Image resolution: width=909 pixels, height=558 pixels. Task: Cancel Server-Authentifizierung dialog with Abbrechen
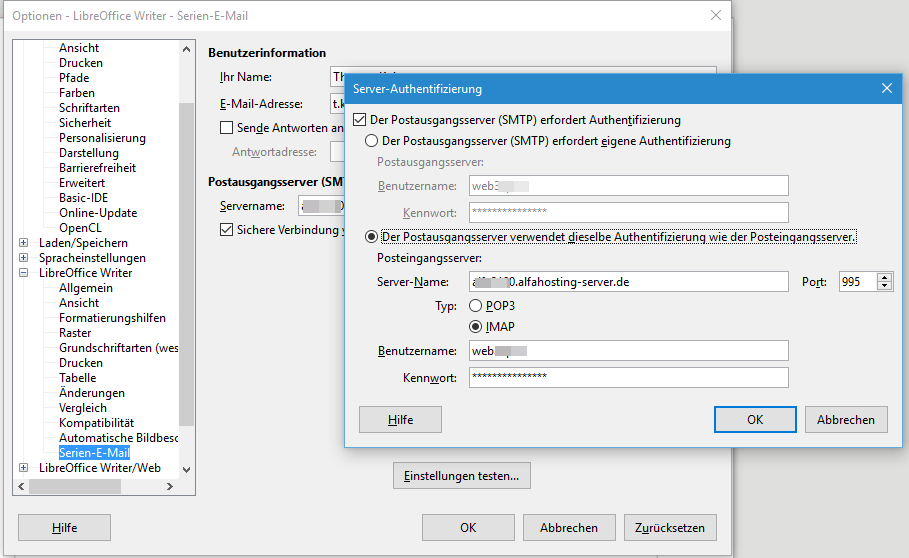(846, 420)
